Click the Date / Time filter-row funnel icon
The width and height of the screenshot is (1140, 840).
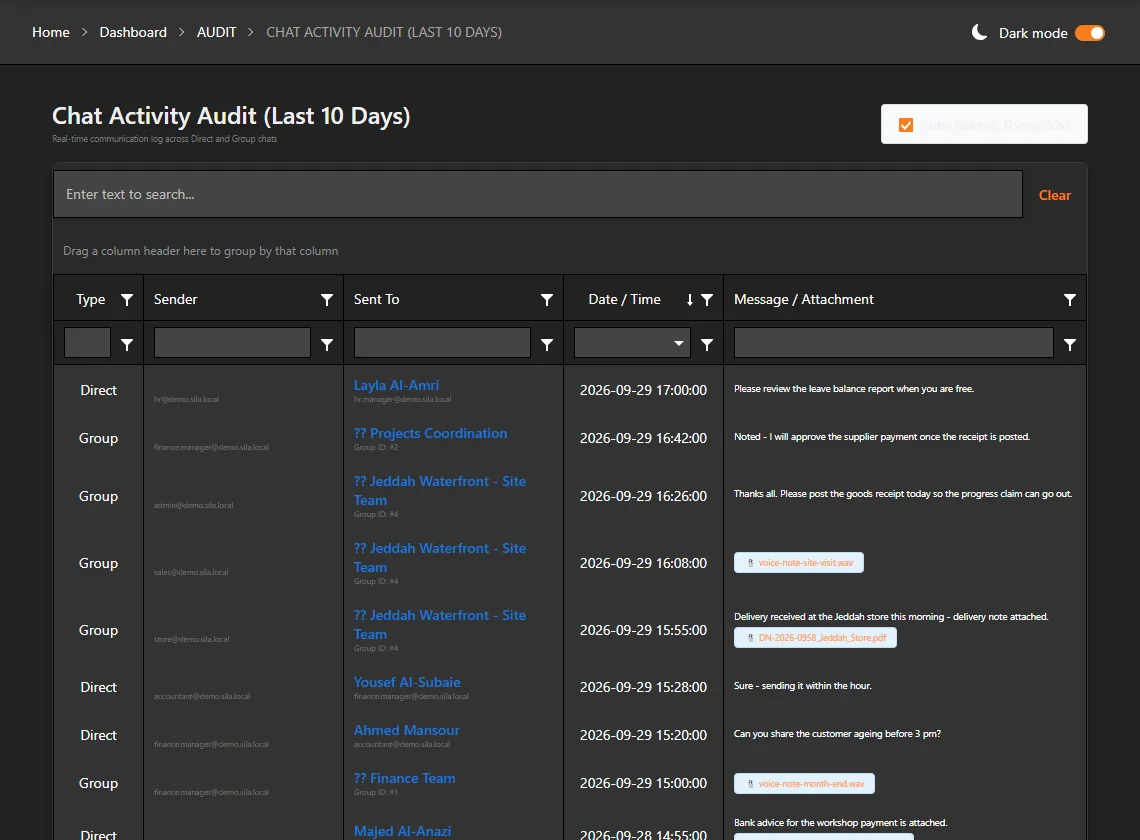click(x=707, y=345)
